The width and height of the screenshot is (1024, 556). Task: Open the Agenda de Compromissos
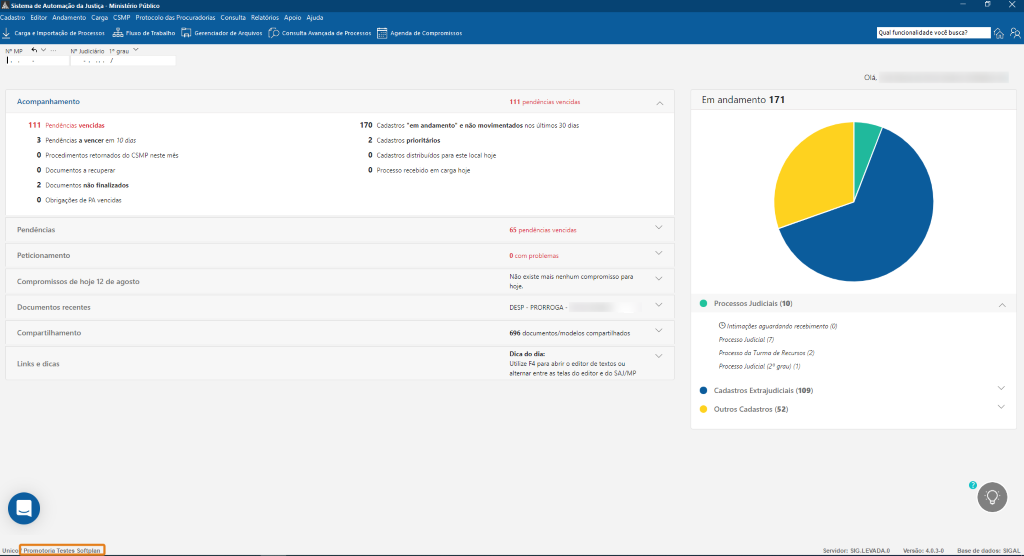pyautogui.click(x=419, y=33)
